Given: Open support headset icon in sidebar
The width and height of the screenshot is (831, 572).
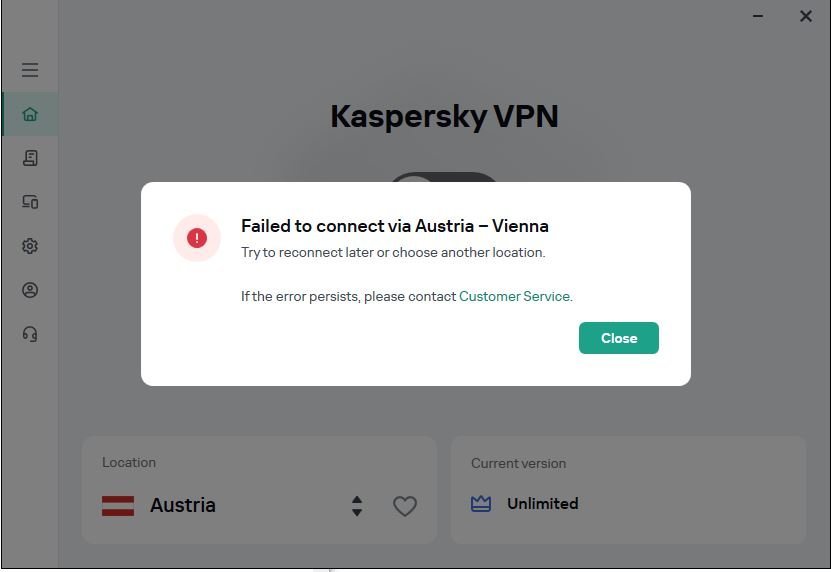Looking at the screenshot, I should pyautogui.click(x=30, y=334).
